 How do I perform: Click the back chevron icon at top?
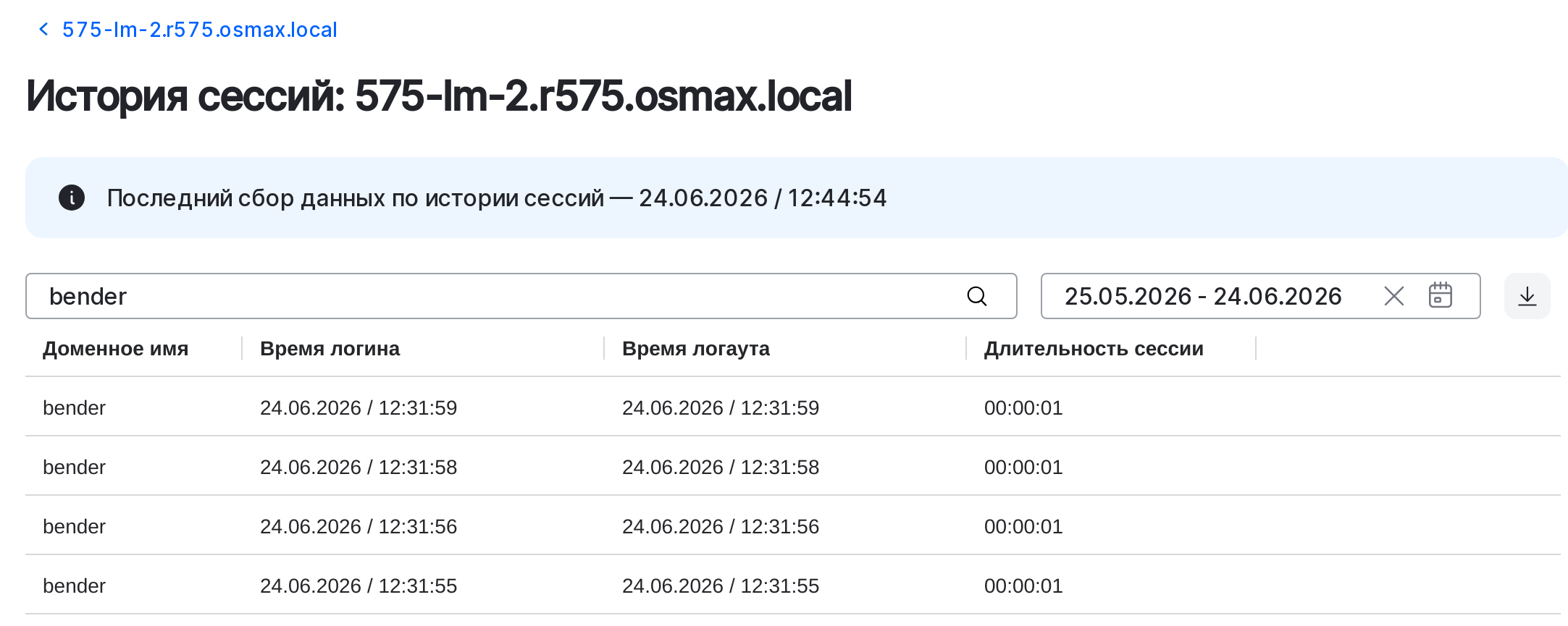coord(43,29)
